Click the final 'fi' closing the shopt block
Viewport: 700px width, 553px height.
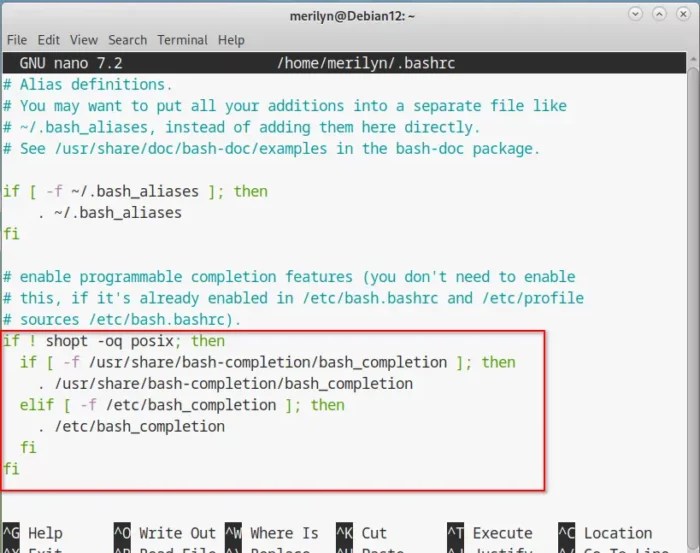click(11, 469)
